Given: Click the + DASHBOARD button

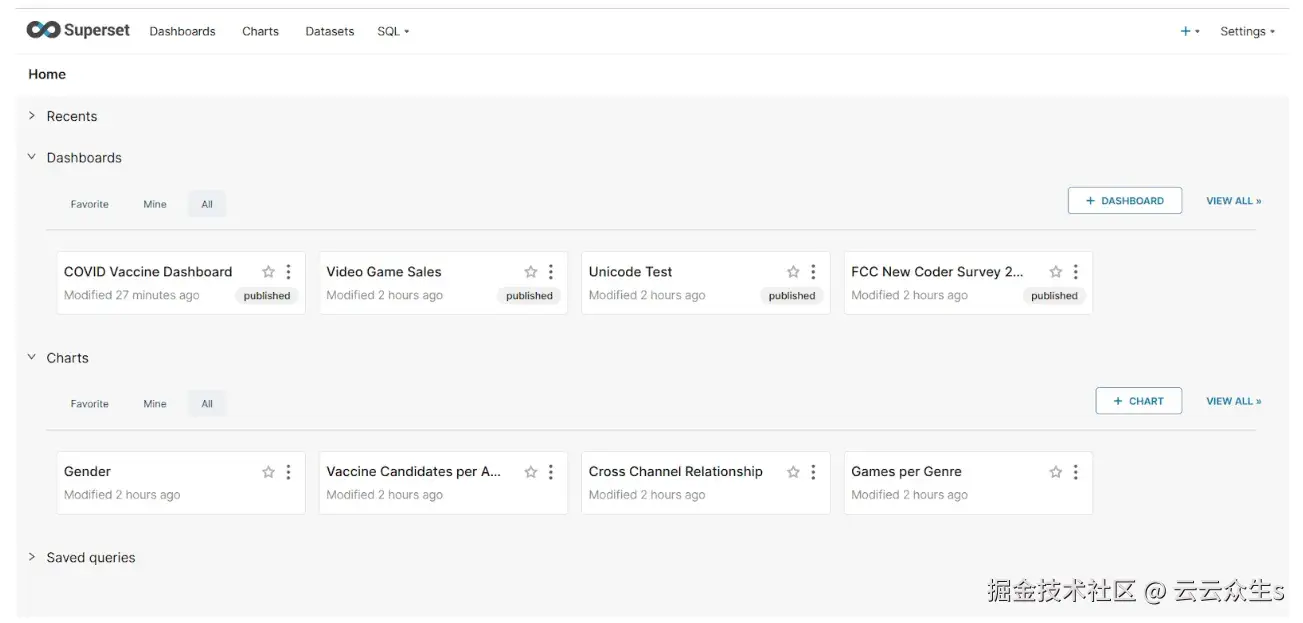Looking at the screenshot, I should point(1124,201).
